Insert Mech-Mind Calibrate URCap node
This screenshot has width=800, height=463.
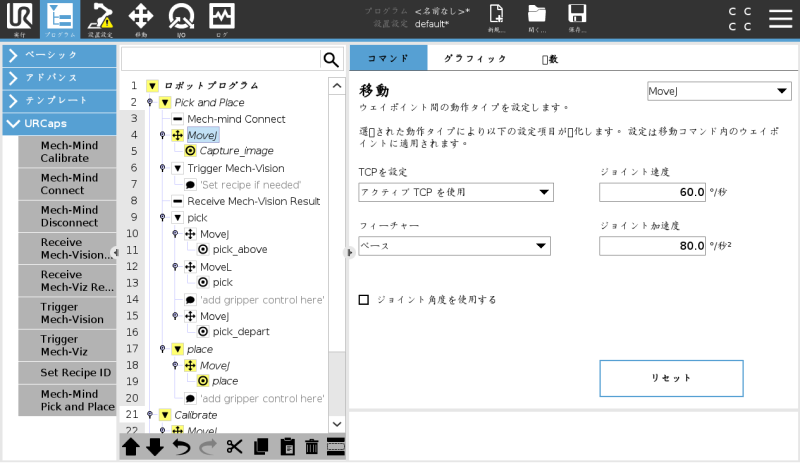click(x=67, y=152)
